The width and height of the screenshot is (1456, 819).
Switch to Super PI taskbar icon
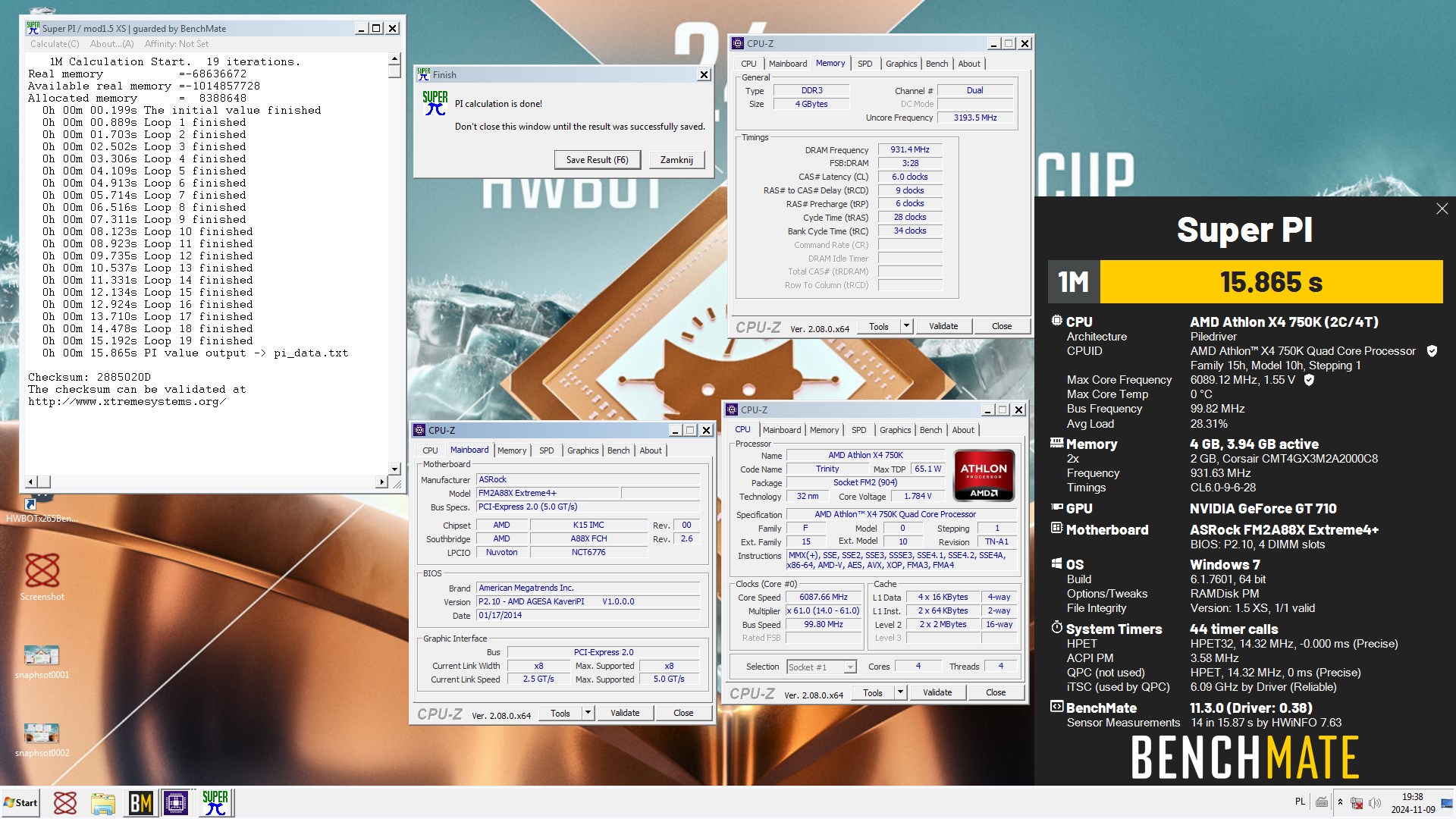216,802
